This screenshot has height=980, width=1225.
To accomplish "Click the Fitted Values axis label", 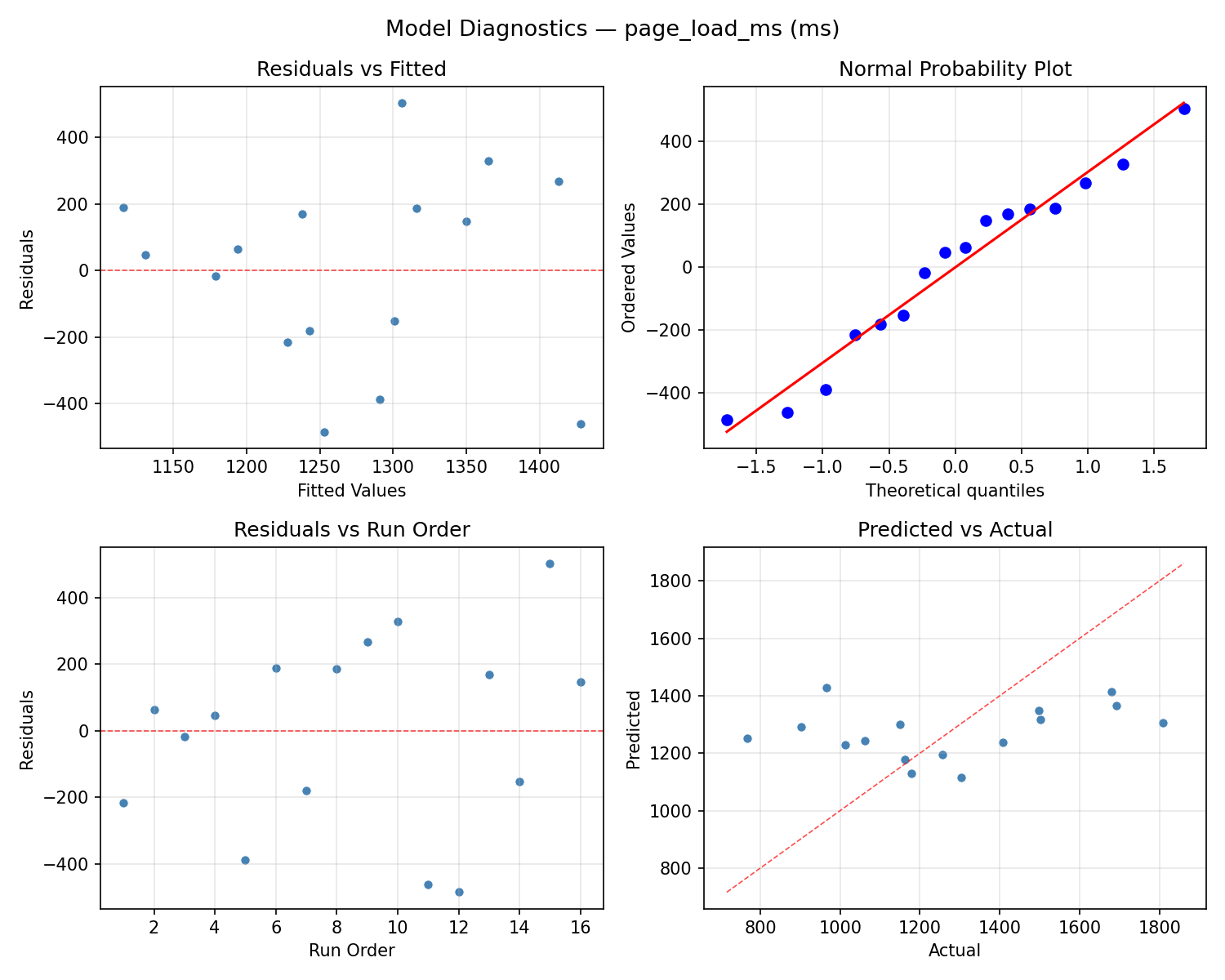I will [351, 491].
